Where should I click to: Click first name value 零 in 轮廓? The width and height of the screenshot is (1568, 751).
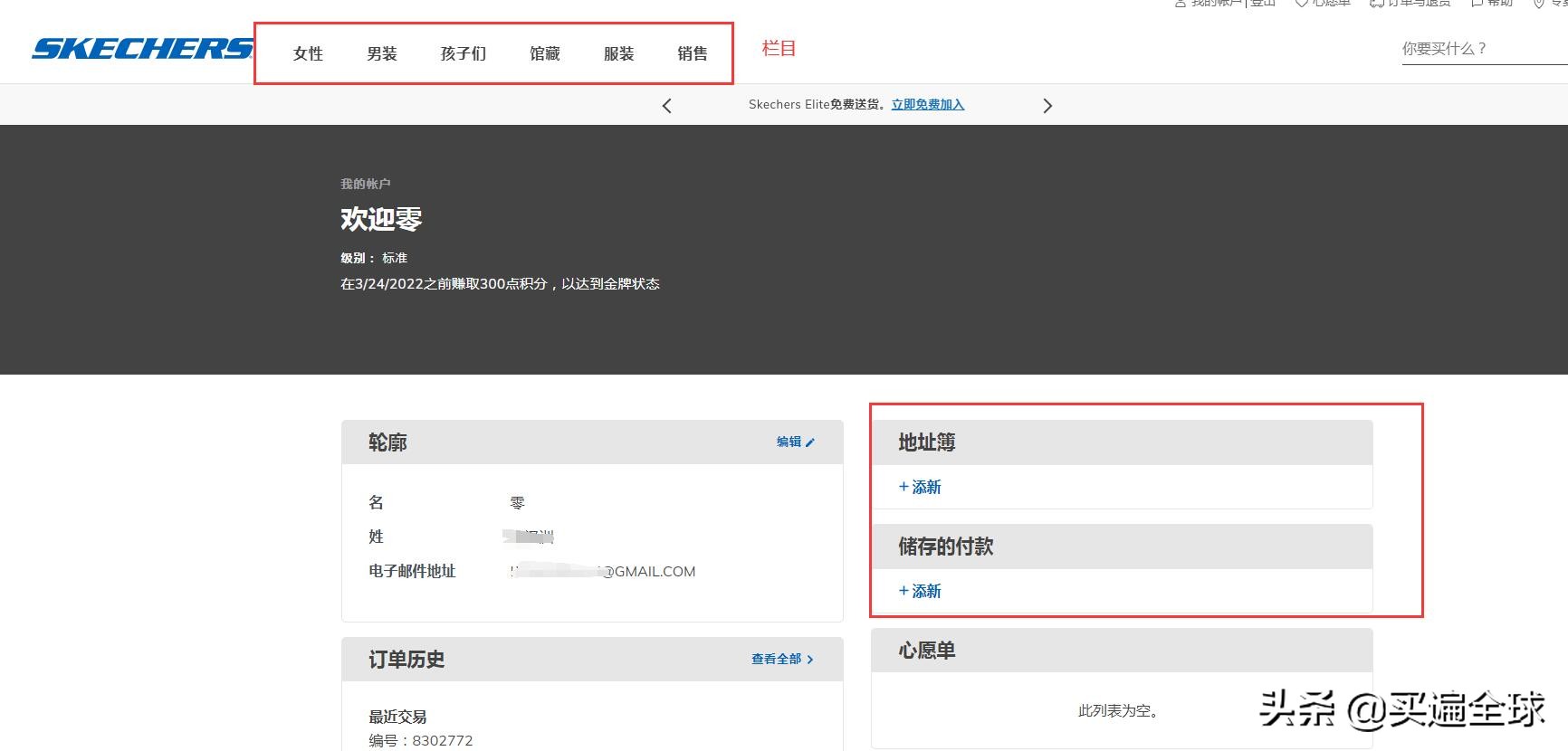click(517, 502)
